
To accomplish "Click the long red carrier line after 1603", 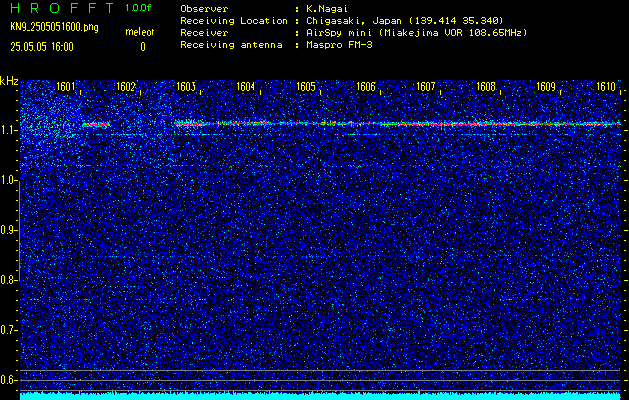I will [x=397, y=124].
